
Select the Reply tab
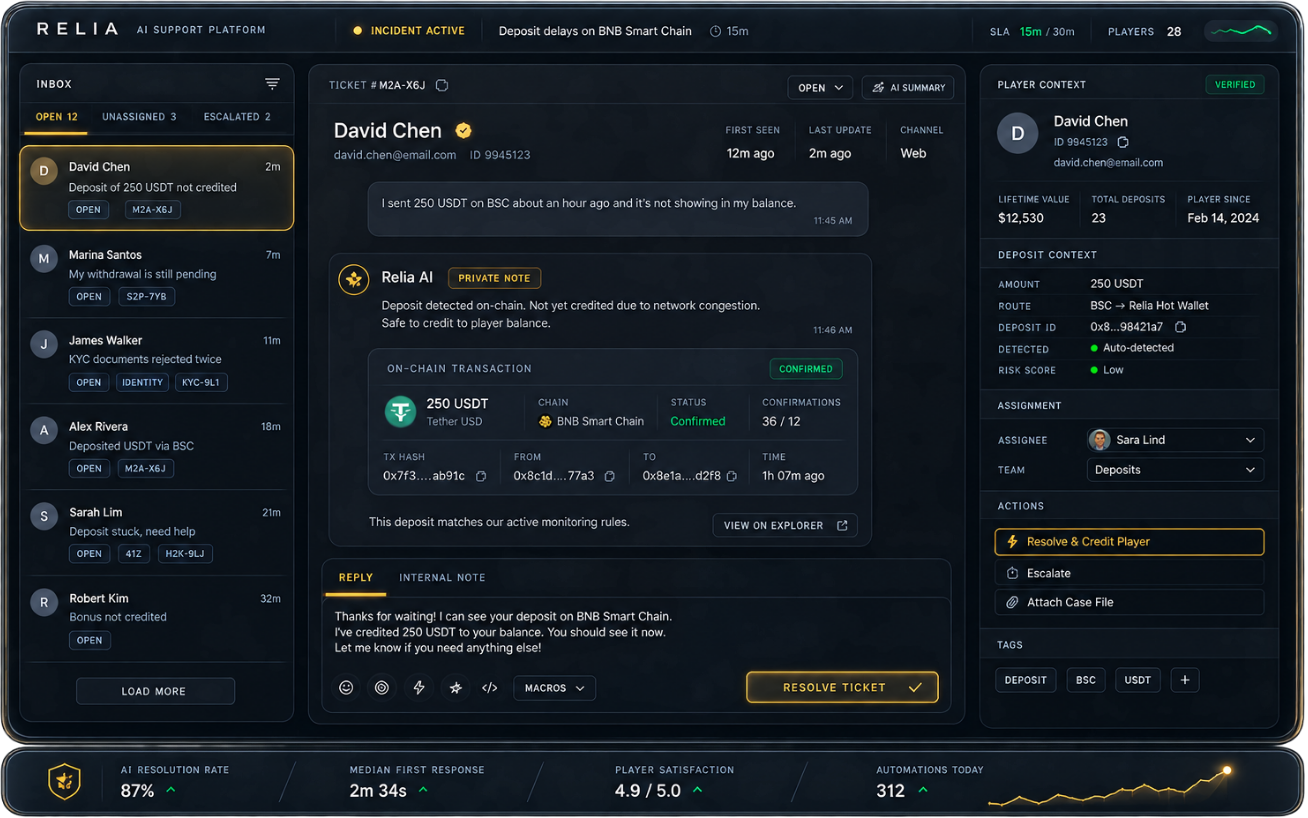pos(356,578)
